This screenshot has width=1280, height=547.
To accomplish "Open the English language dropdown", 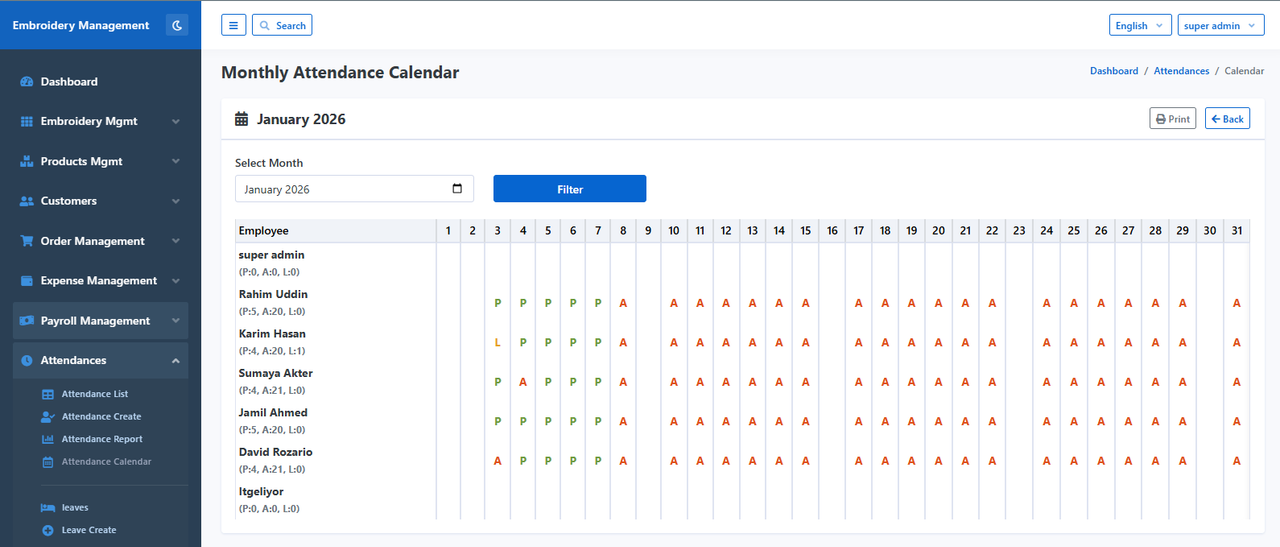I will pos(1140,25).
